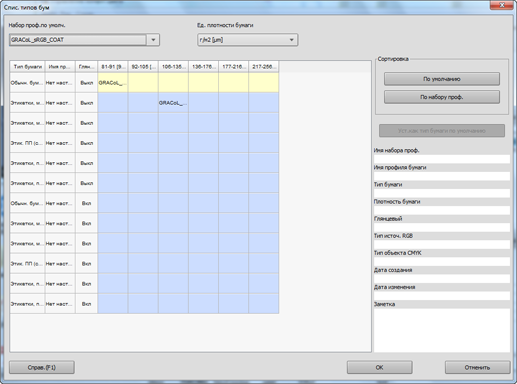
Task: Click the По набору проф. sort button
Action: (x=442, y=97)
